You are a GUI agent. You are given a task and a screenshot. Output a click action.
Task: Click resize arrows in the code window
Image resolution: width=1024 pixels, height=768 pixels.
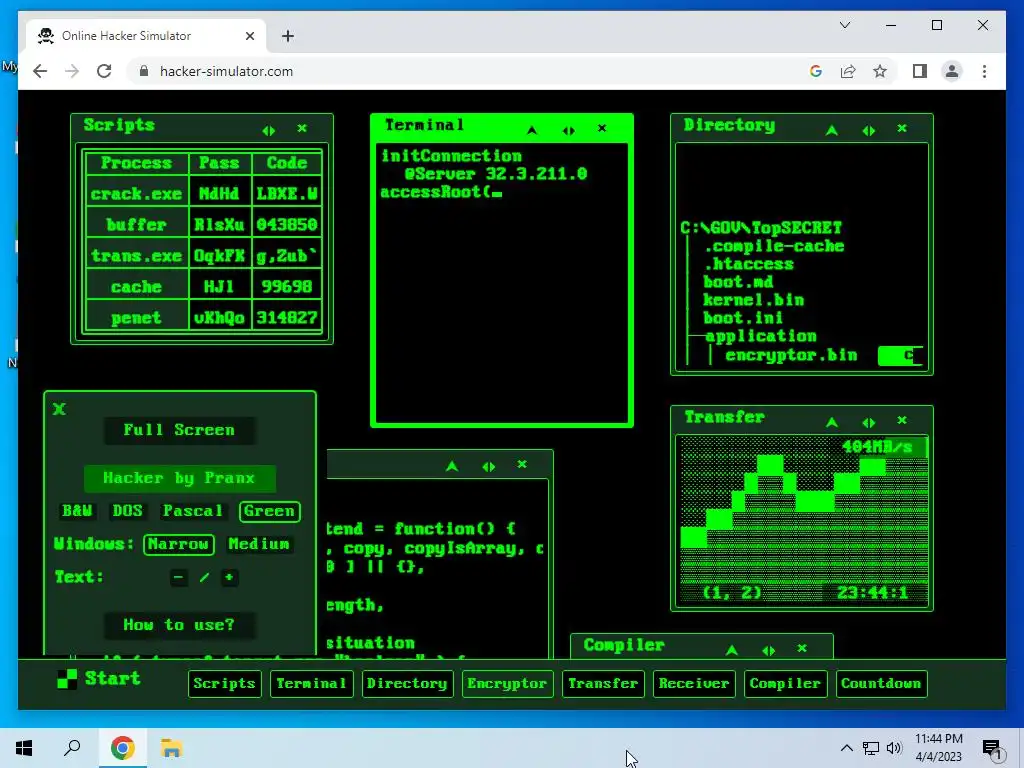(x=488, y=467)
